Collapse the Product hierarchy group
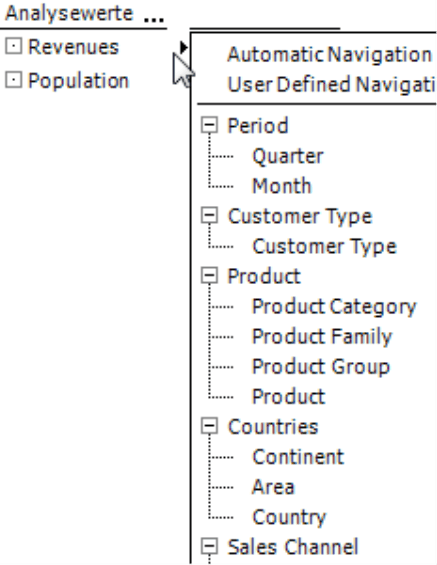Screen dimensions: 437x565 [x=209, y=276]
